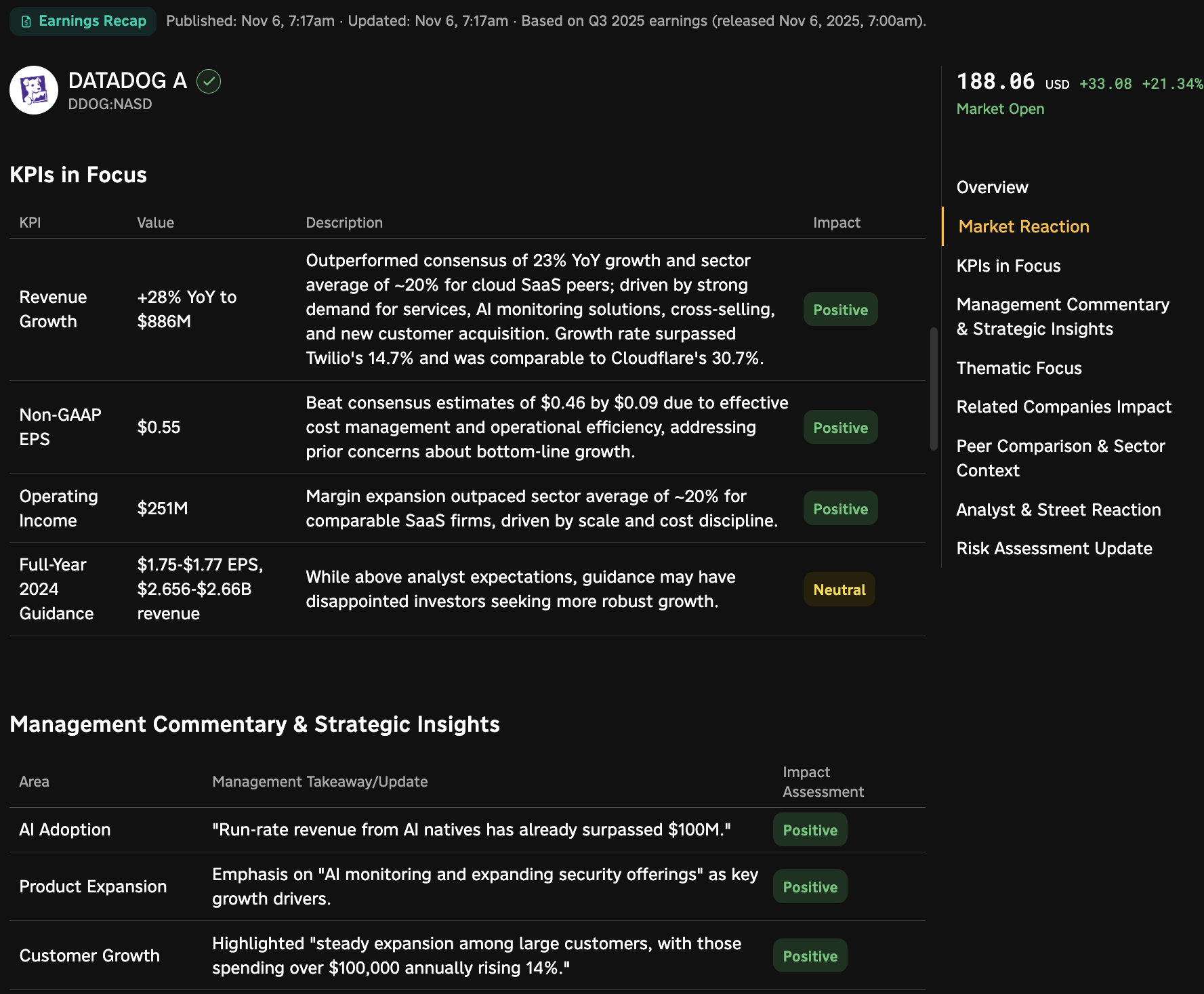The width and height of the screenshot is (1204, 994).
Task: Click the Positive badge for AI Adoption
Action: (810, 830)
